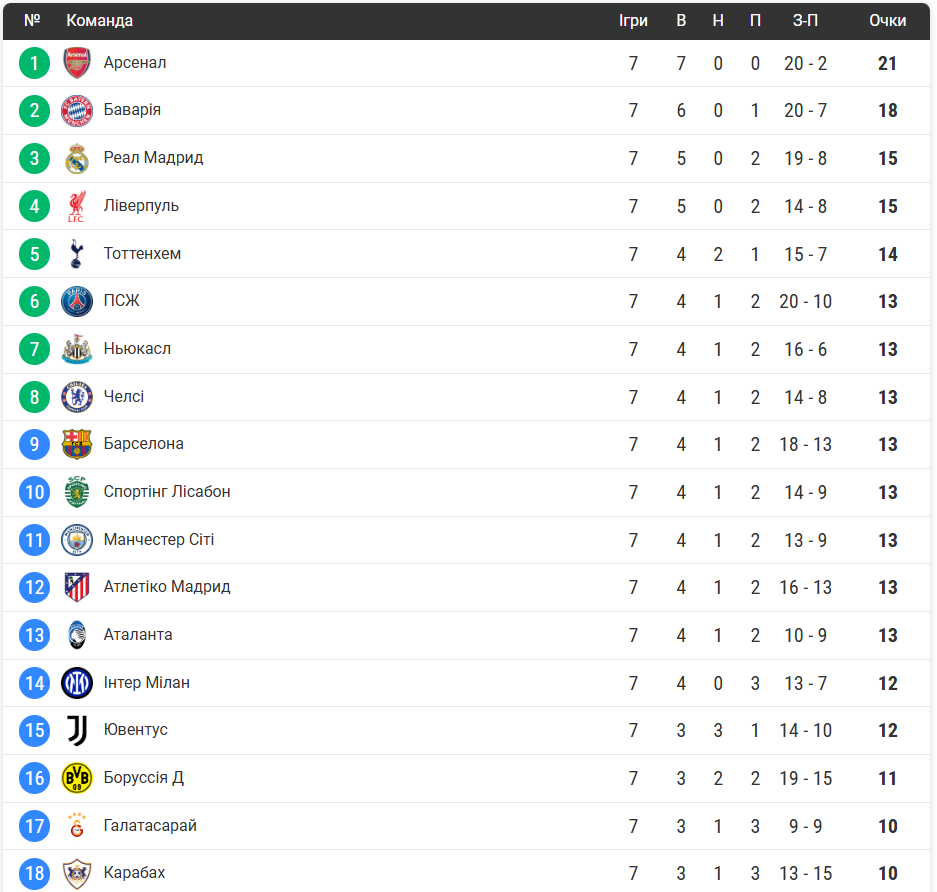Click the Juventus logo
Screen dimensions: 937x892
coord(77,730)
